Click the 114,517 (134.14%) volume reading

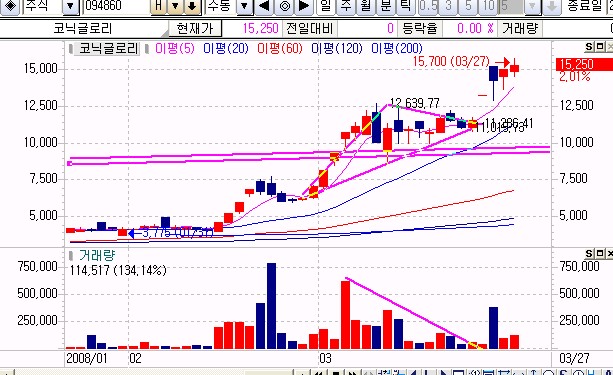click(118, 270)
